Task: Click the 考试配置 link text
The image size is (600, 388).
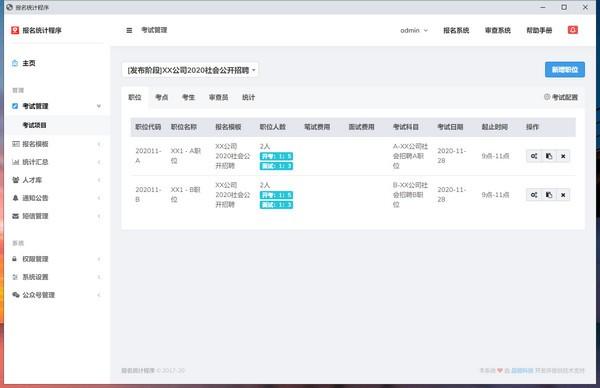Action: [x=565, y=97]
